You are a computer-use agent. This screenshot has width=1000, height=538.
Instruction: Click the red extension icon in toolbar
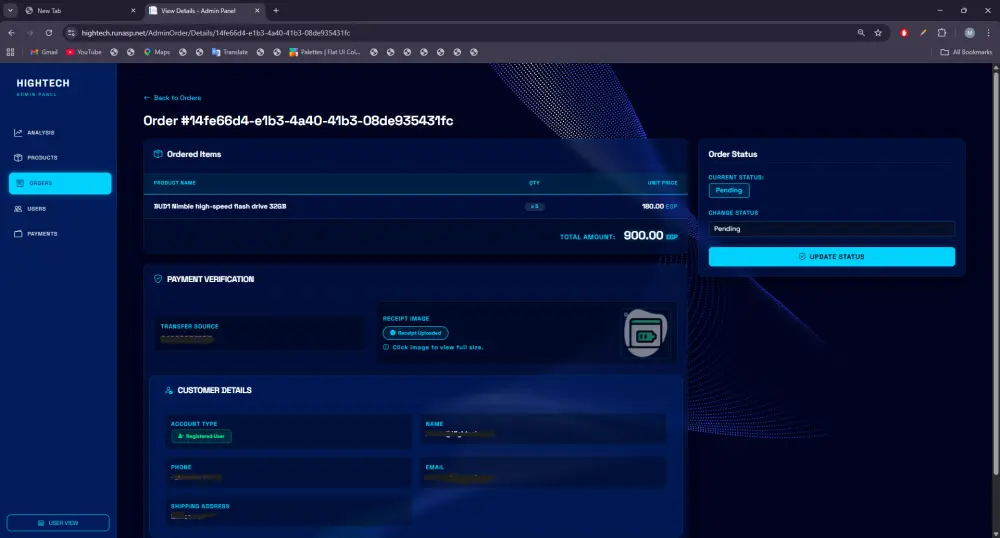[x=904, y=33]
